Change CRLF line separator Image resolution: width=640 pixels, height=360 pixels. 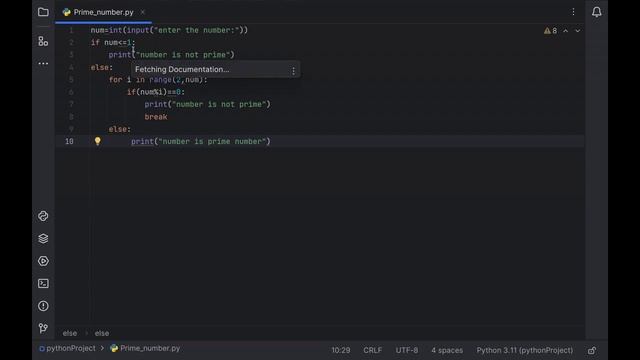click(372, 350)
